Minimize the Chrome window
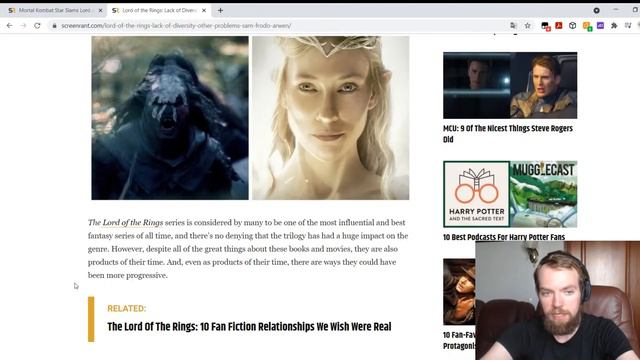 (x=616, y=10)
